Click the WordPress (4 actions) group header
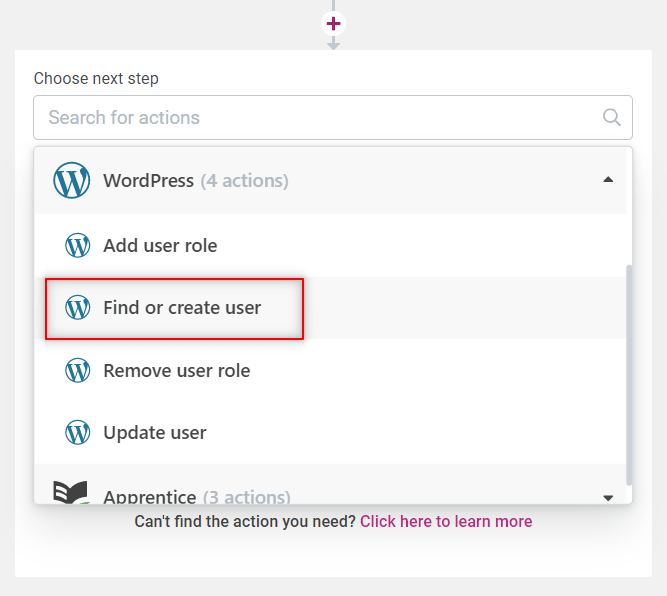 click(330, 180)
